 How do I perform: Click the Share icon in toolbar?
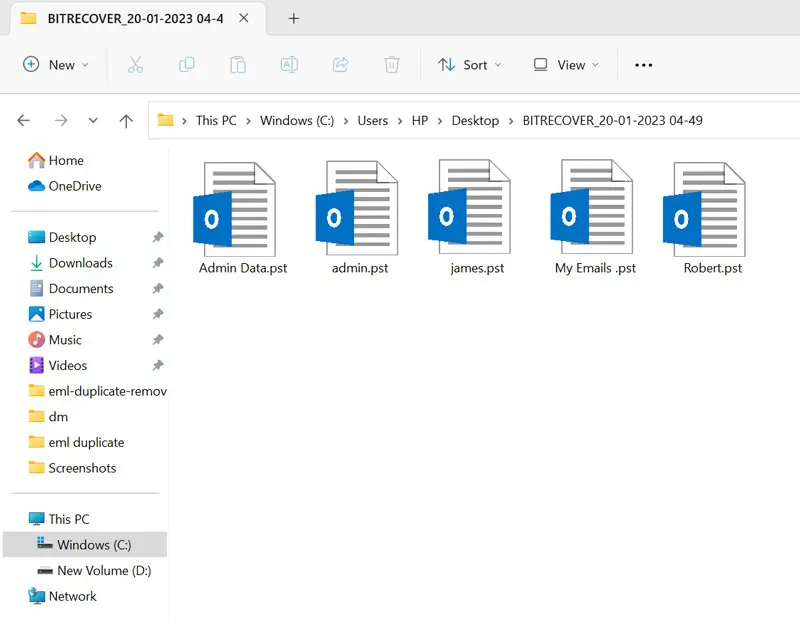tap(340, 65)
